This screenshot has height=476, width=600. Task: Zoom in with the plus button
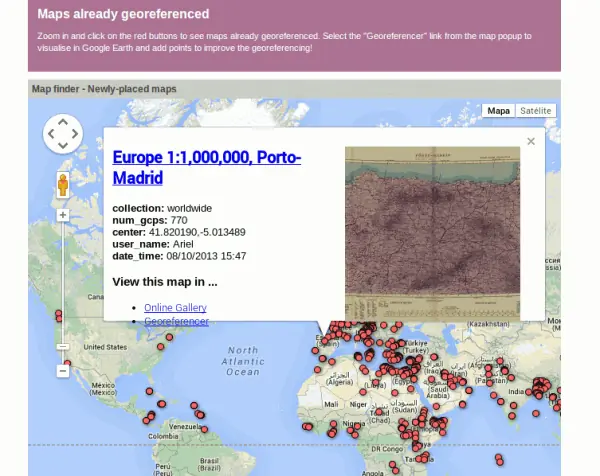click(x=63, y=215)
